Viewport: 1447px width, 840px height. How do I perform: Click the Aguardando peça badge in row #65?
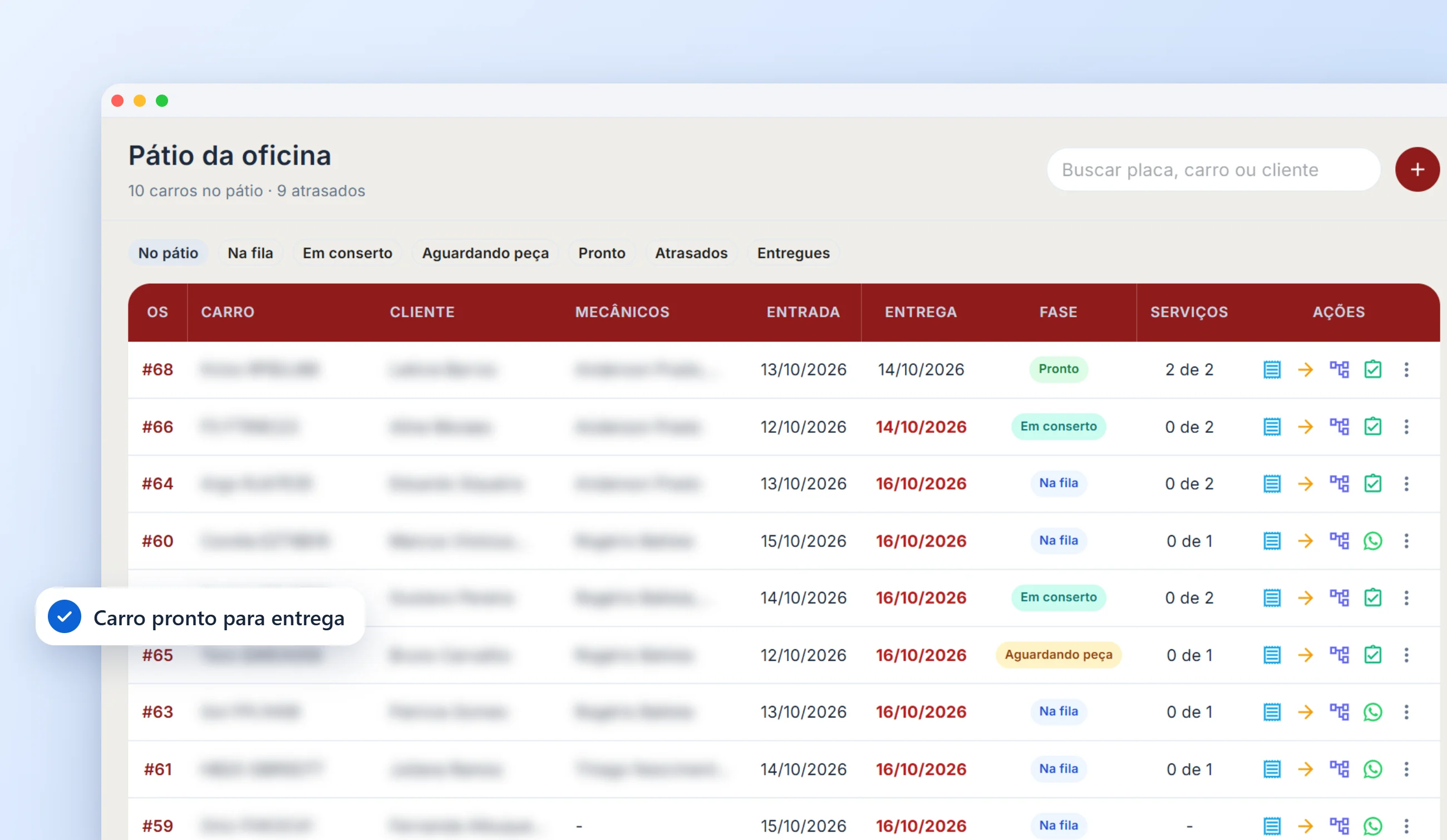point(1059,655)
